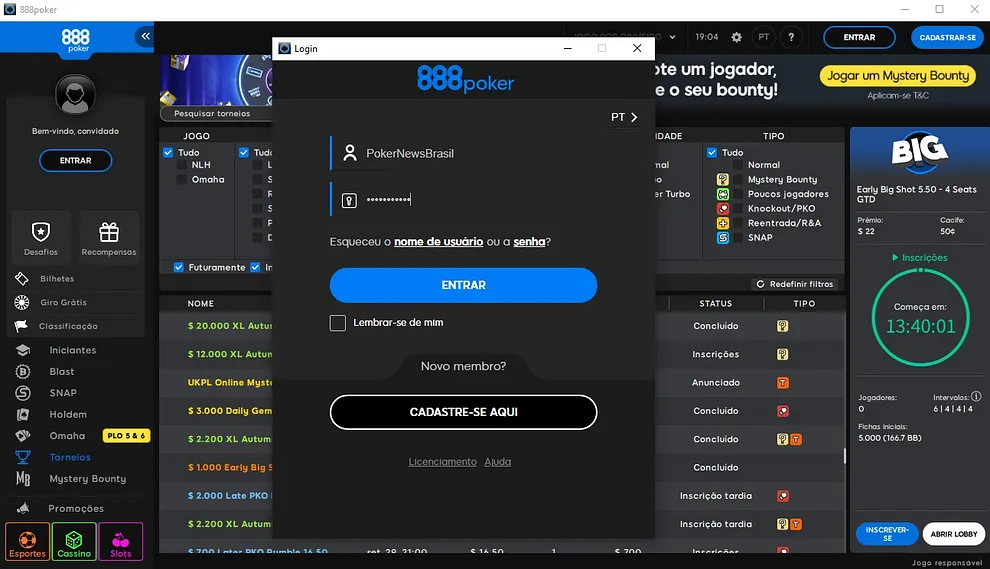The image size is (990, 569).
Task: Expand PT language selector in Login dialog
Action: pos(624,117)
